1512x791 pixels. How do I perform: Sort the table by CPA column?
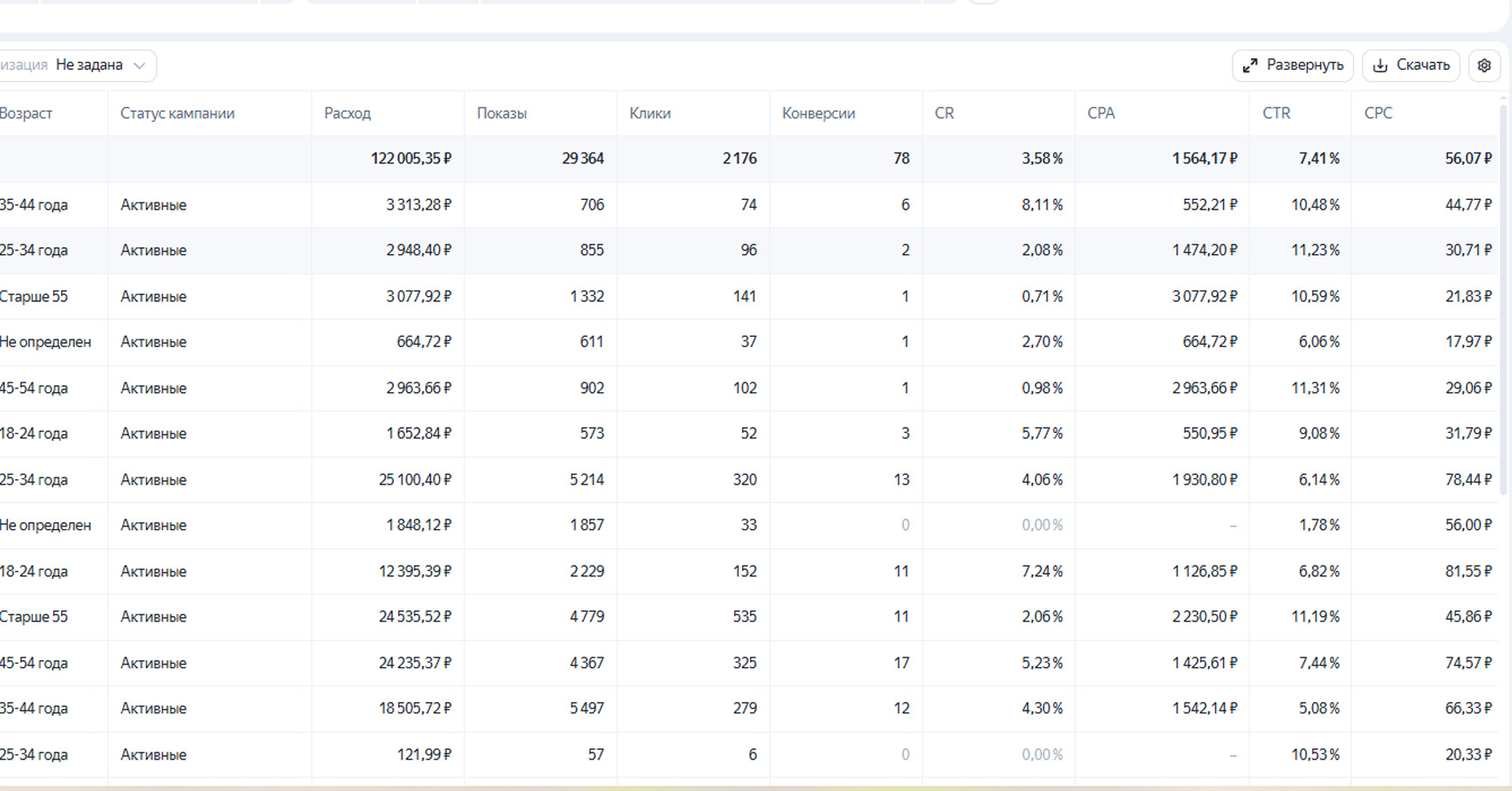point(1101,113)
